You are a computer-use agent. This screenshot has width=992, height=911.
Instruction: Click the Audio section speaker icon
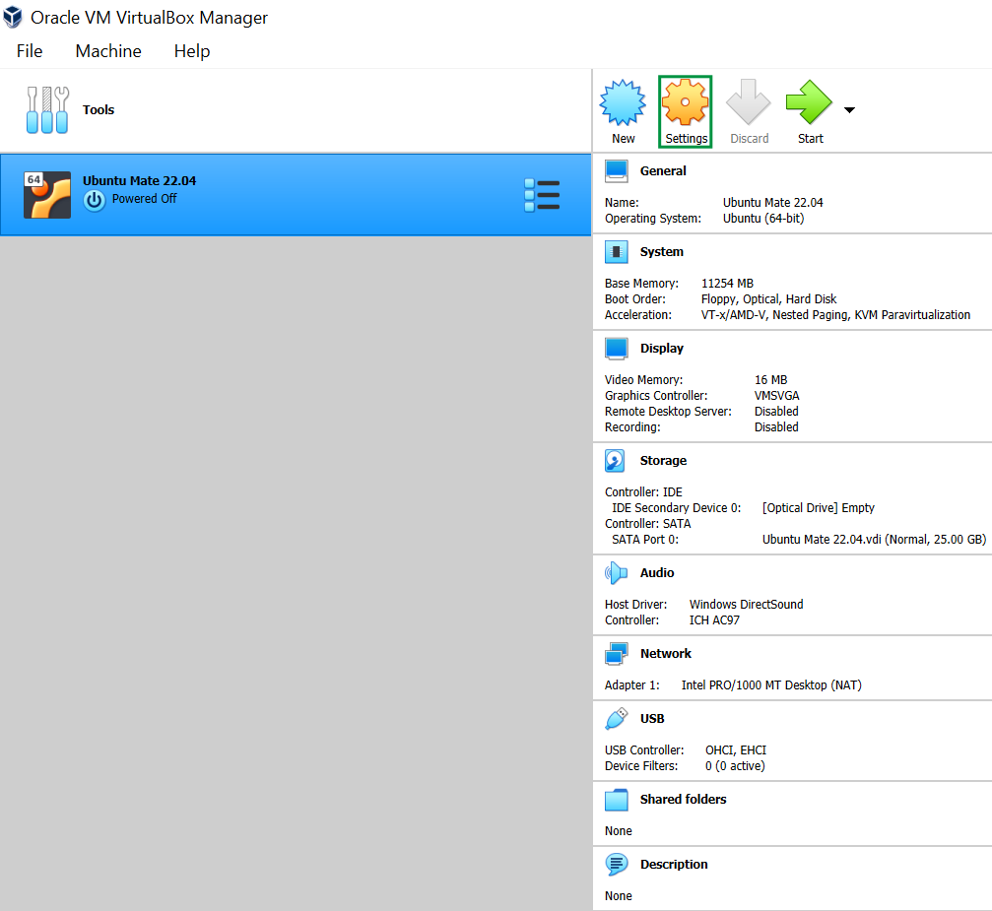coord(616,573)
